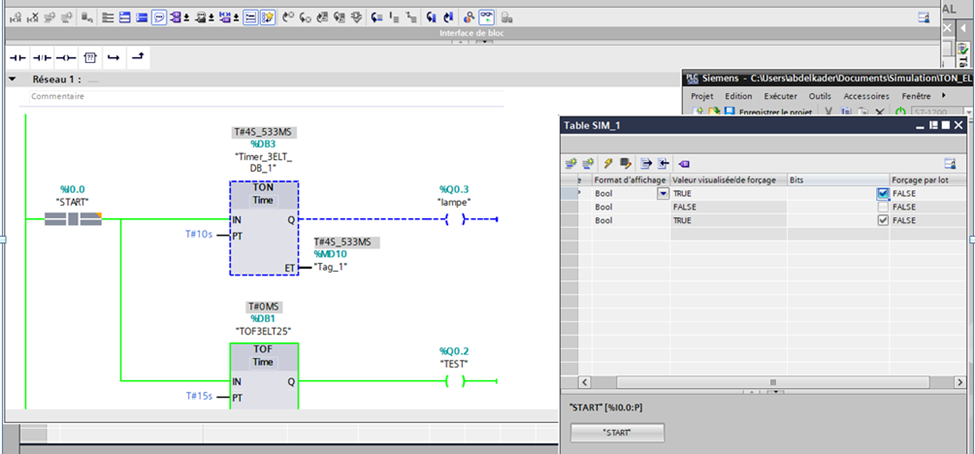Click the Bits column header
Viewport: 975px width, 454px height.
pos(838,180)
